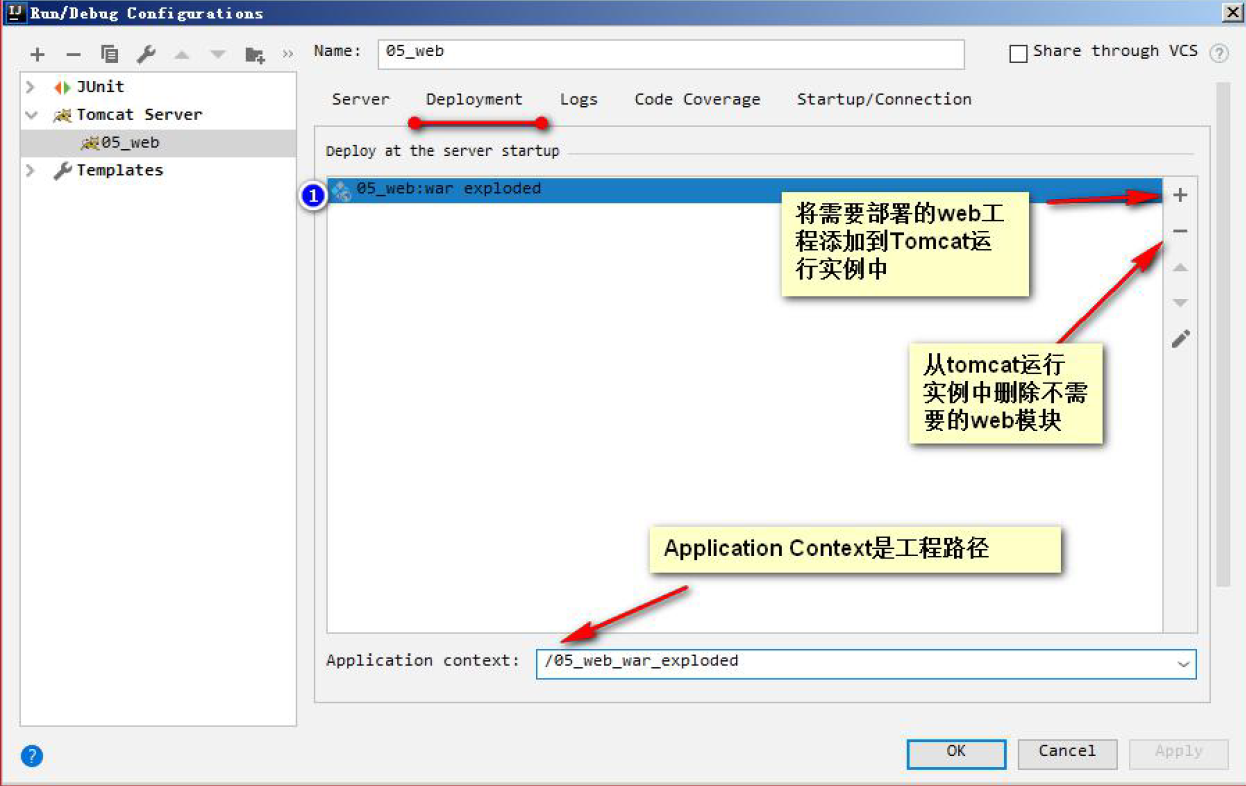
Task: Click the pencil edit artifact icon
Action: coord(1180,339)
